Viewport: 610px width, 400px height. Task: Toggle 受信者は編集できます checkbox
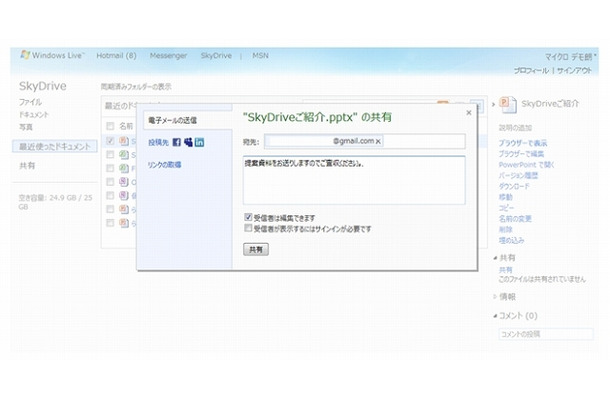(248, 217)
